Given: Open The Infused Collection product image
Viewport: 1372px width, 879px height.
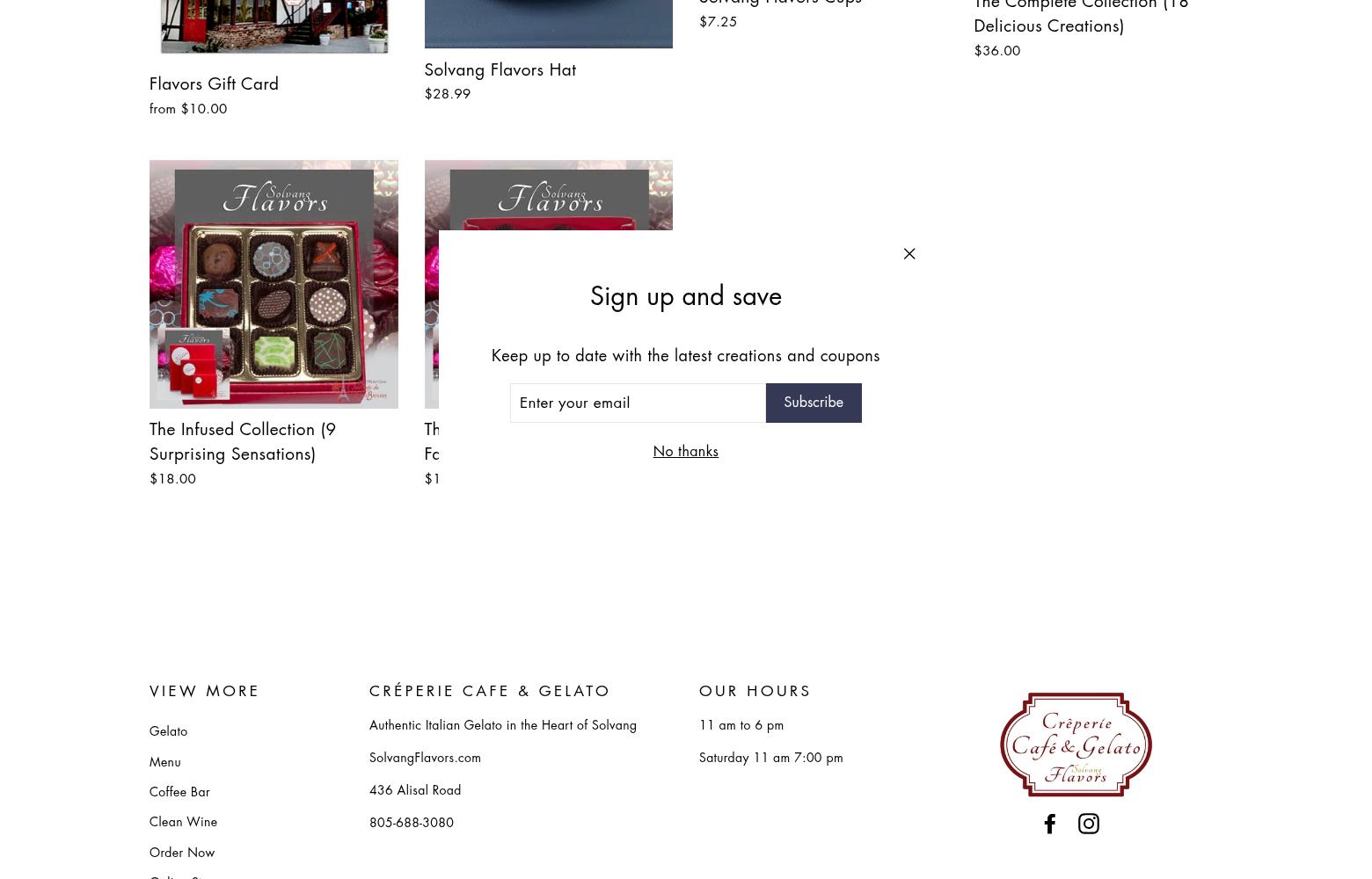Looking at the screenshot, I should pyautogui.click(x=274, y=284).
